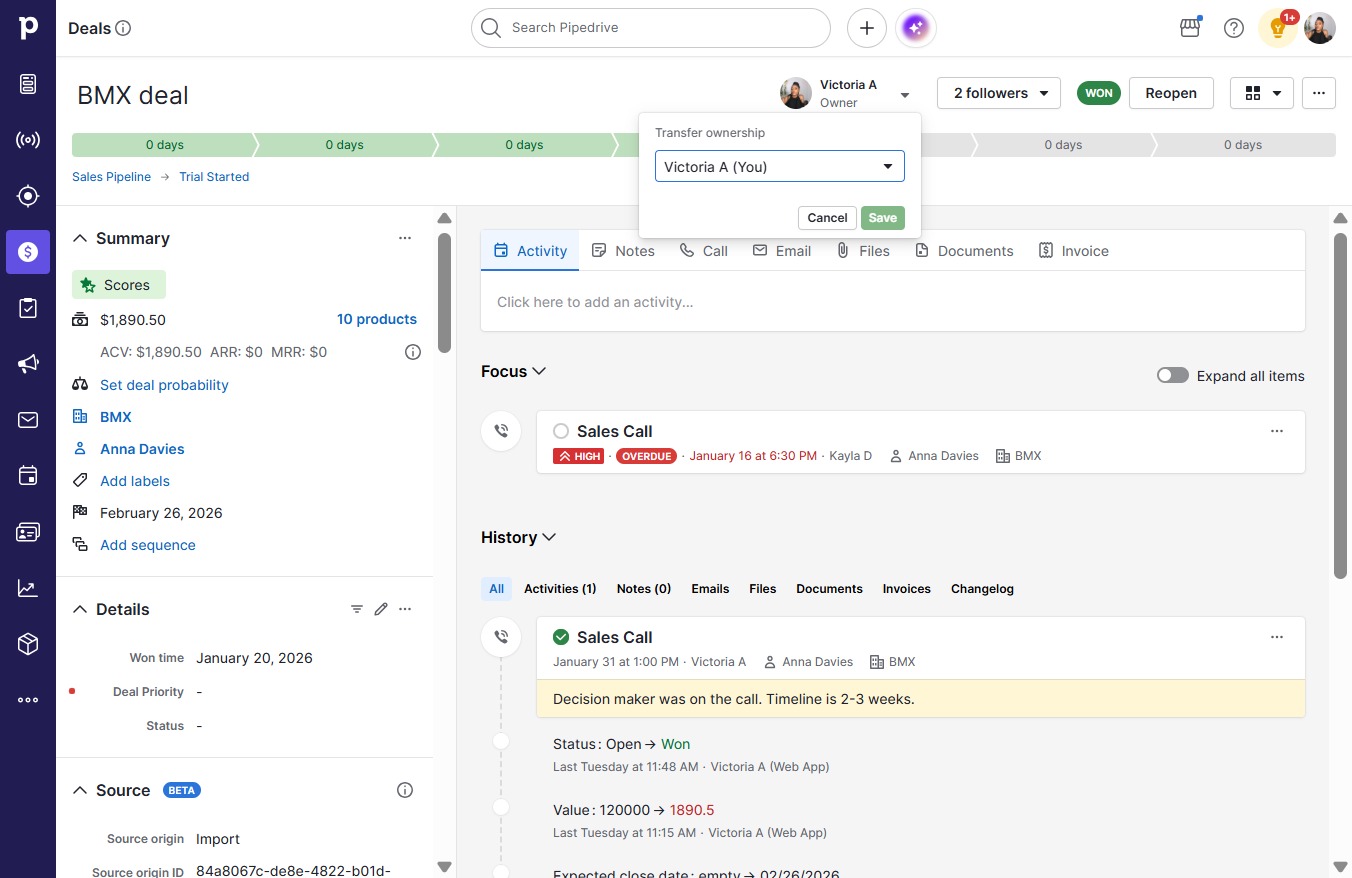
Task: Open the Details section more menu
Action: [405, 609]
